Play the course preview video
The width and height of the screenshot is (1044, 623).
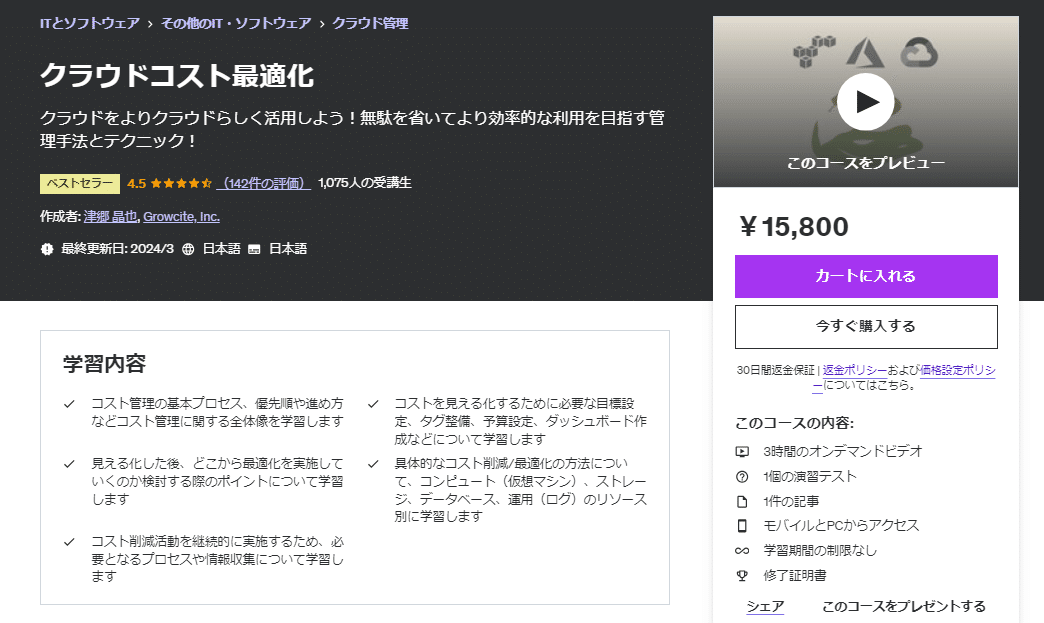point(866,101)
